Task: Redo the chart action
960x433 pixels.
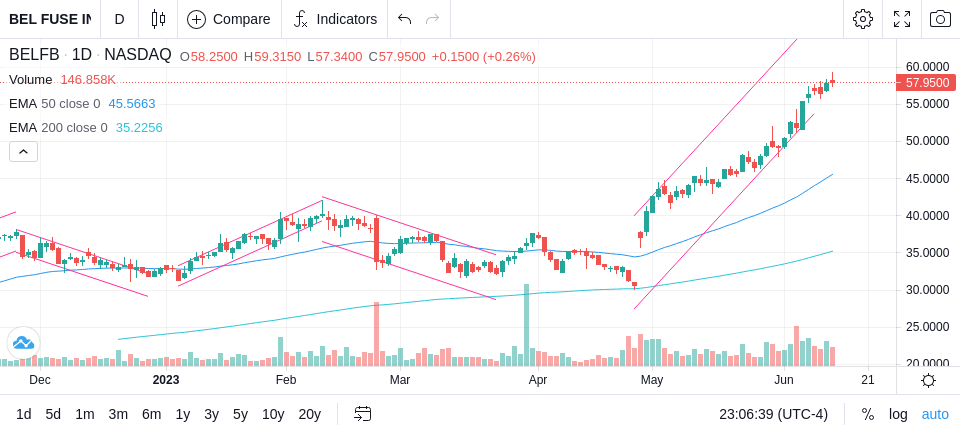Action: tap(432, 19)
